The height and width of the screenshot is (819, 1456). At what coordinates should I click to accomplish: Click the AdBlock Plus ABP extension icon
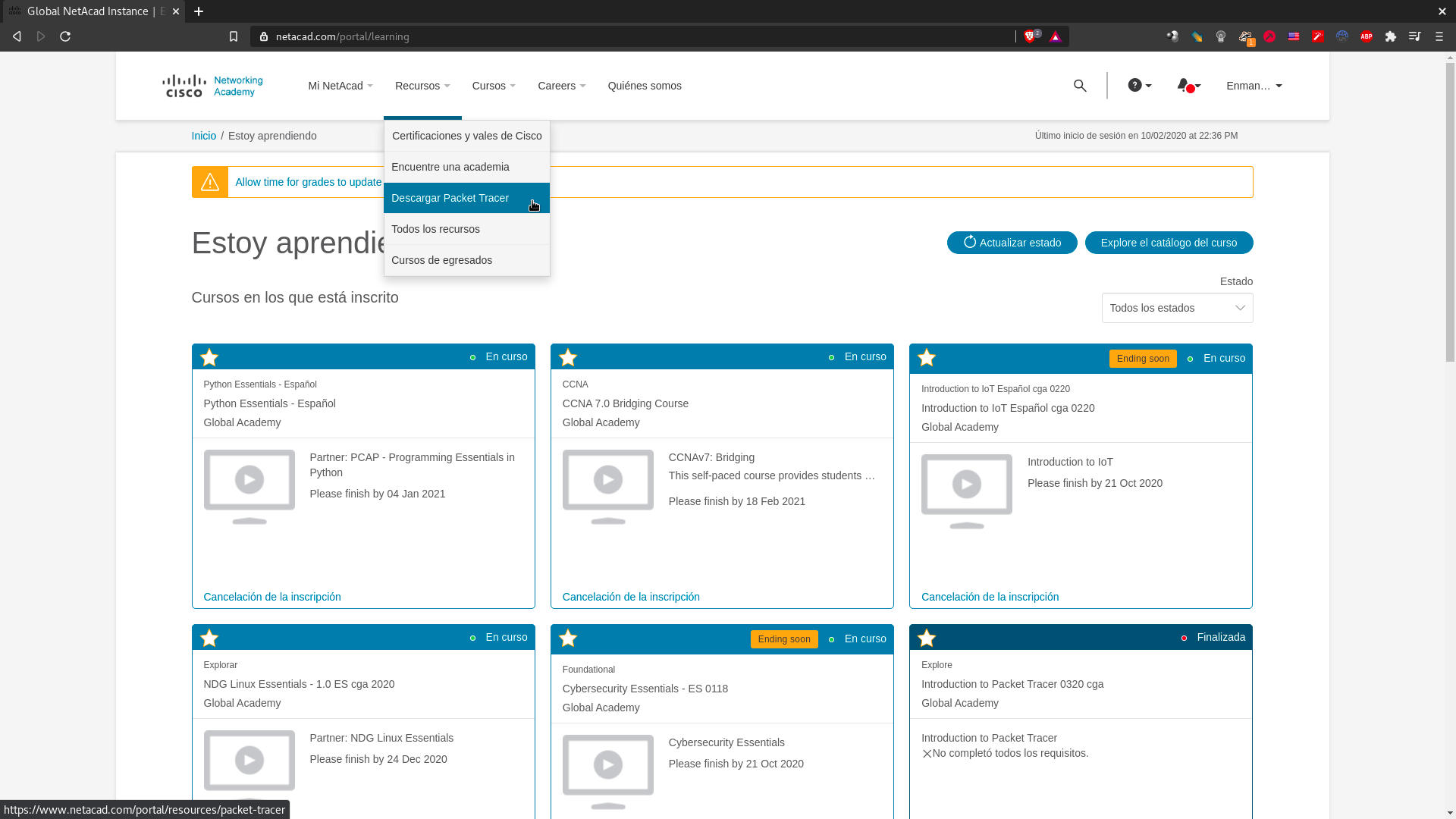(x=1367, y=36)
